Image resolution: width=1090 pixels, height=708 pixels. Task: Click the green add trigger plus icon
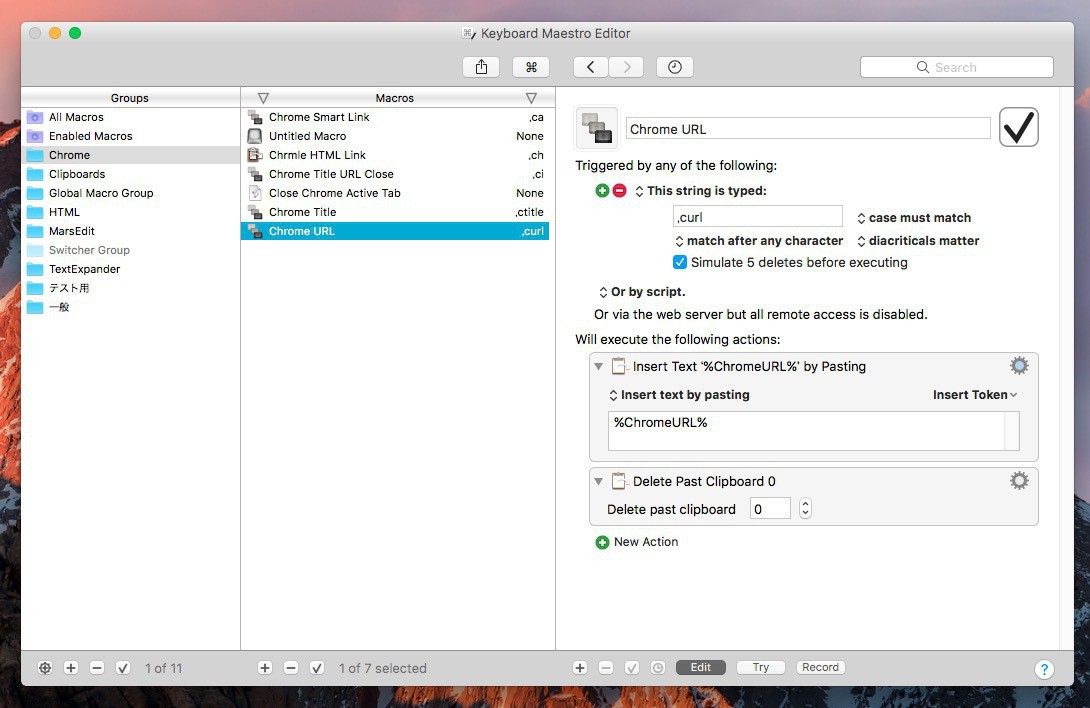click(x=602, y=190)
